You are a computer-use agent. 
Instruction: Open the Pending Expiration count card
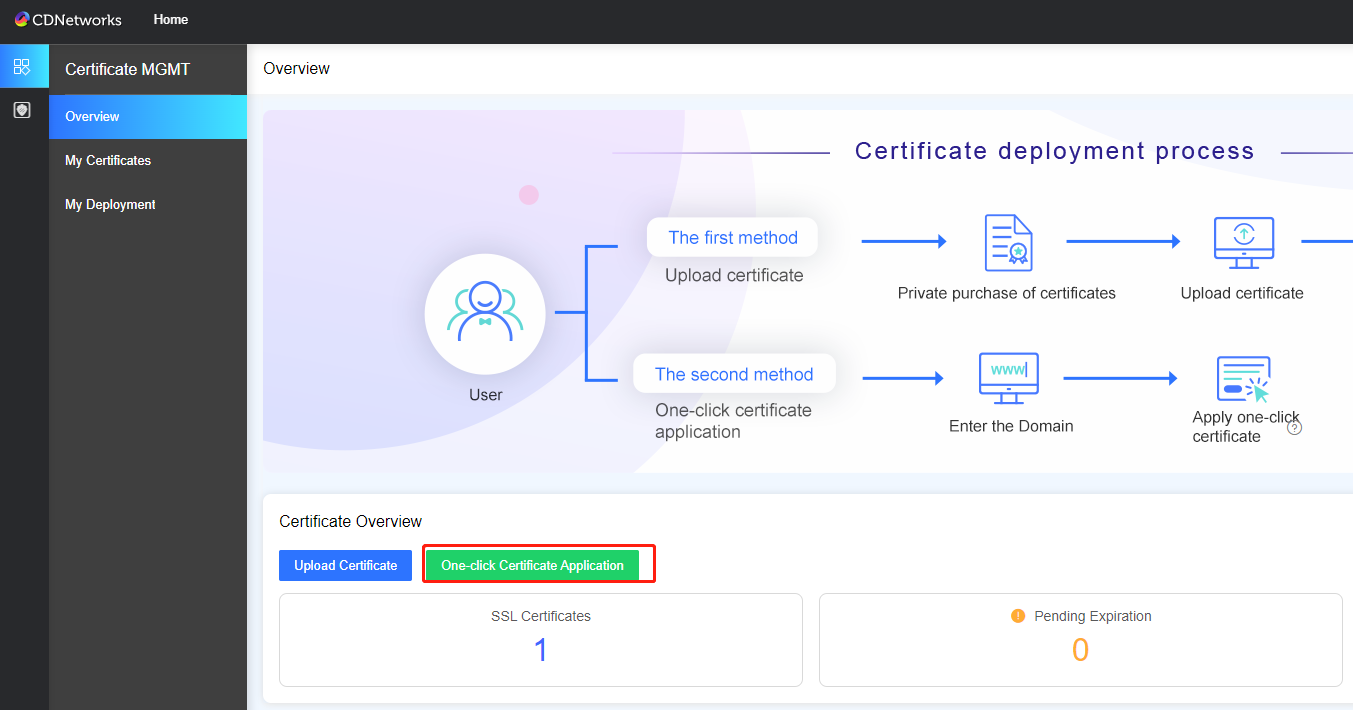1081,640
